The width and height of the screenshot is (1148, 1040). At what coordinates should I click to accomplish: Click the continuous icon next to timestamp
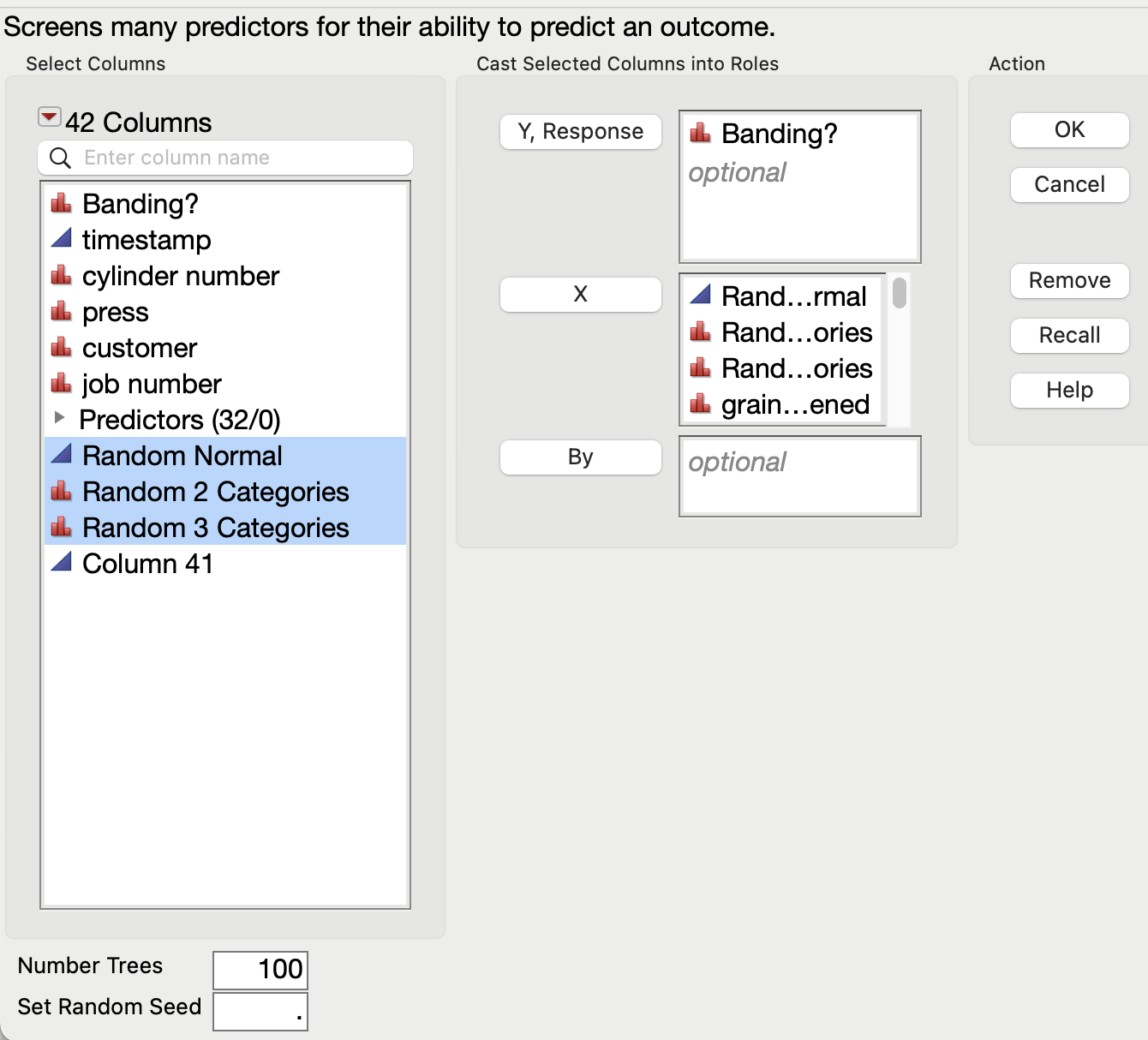tap(61, 239)
